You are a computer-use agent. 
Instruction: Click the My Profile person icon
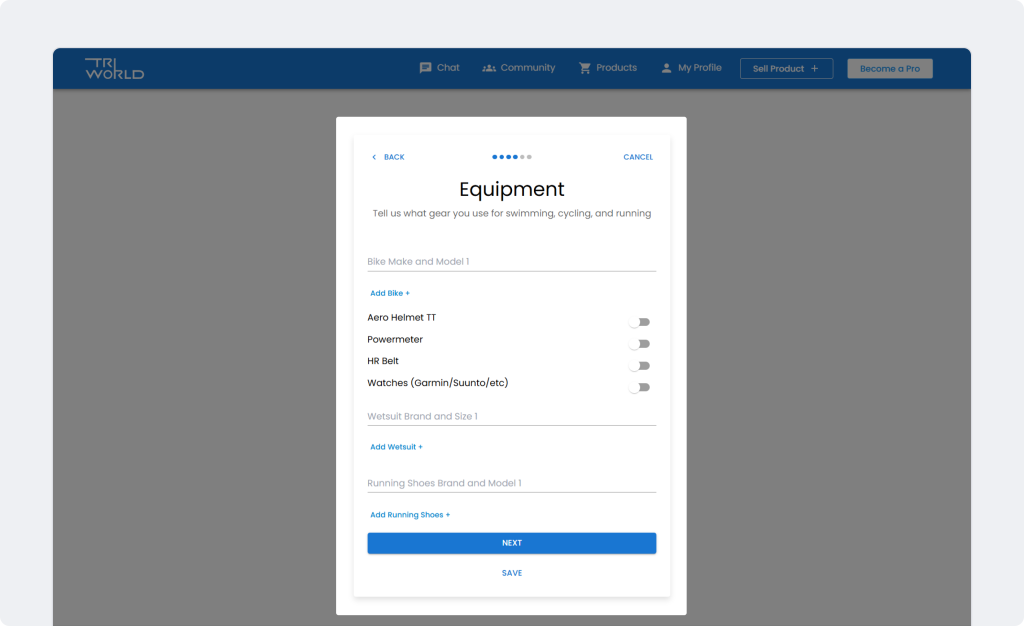pos(666,67)
